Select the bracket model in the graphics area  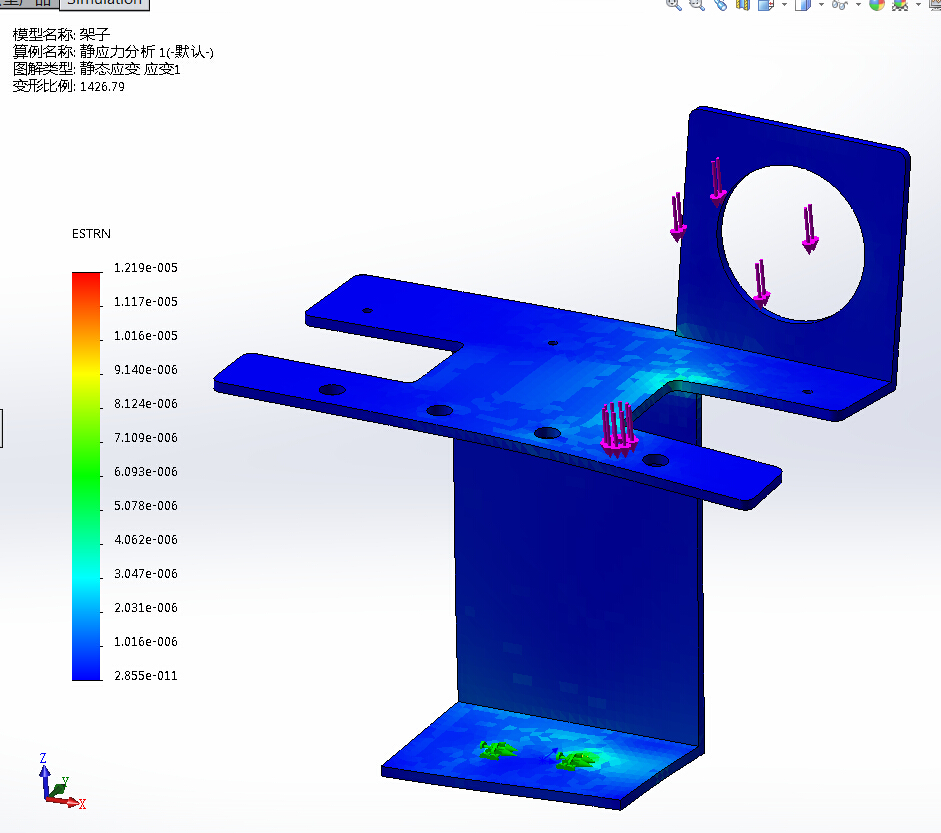[500, 400]
